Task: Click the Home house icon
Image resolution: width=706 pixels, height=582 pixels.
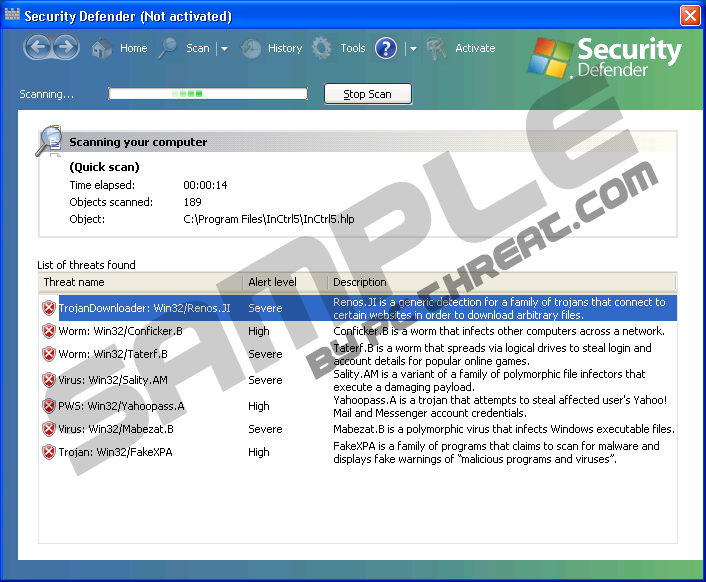Action: click(102, 48)
